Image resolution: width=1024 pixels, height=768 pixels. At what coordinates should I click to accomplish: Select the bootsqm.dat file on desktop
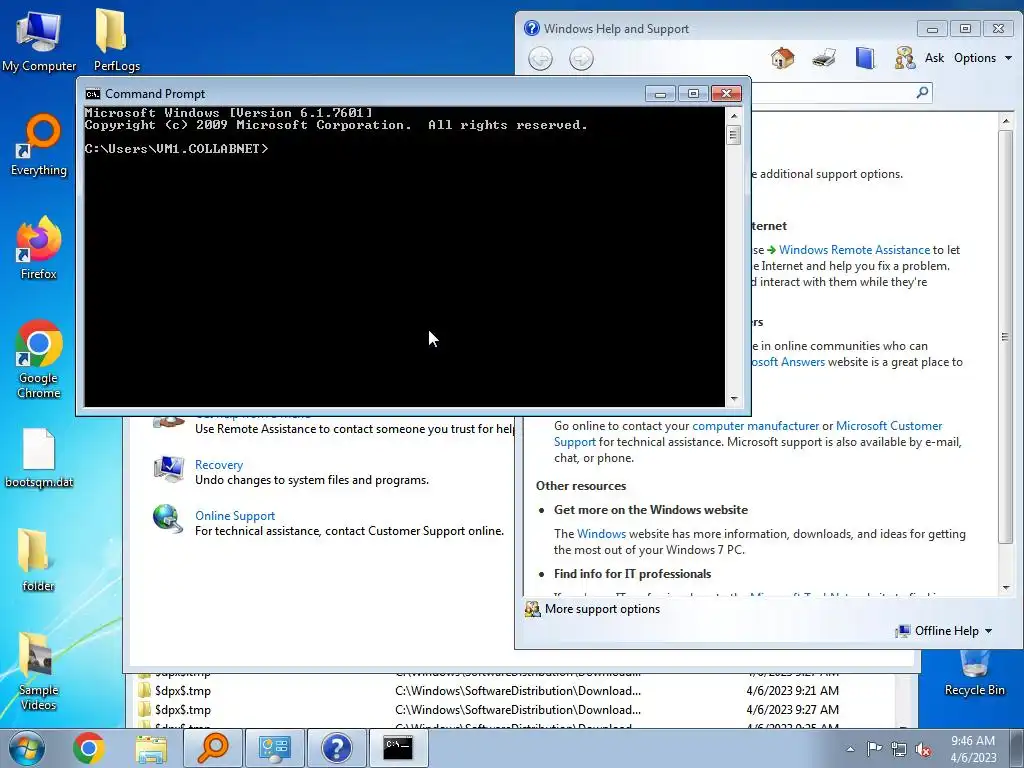[39, 458]
